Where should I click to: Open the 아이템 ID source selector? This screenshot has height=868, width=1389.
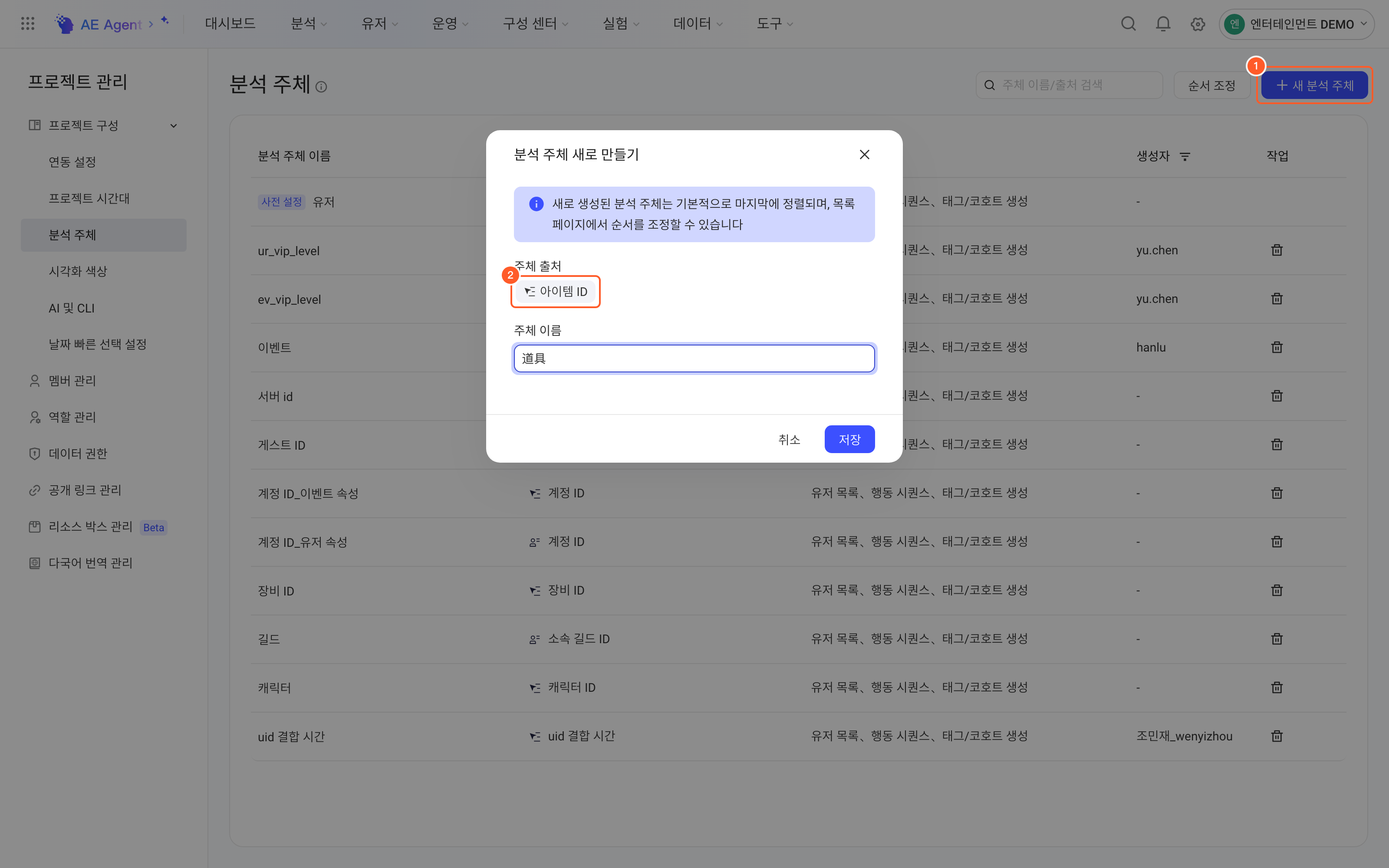point(556,292)
